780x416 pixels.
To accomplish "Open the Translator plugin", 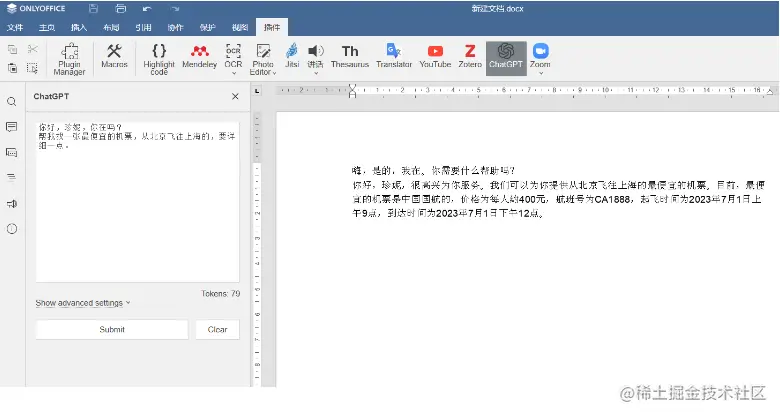I will click(x=393, y=55).
